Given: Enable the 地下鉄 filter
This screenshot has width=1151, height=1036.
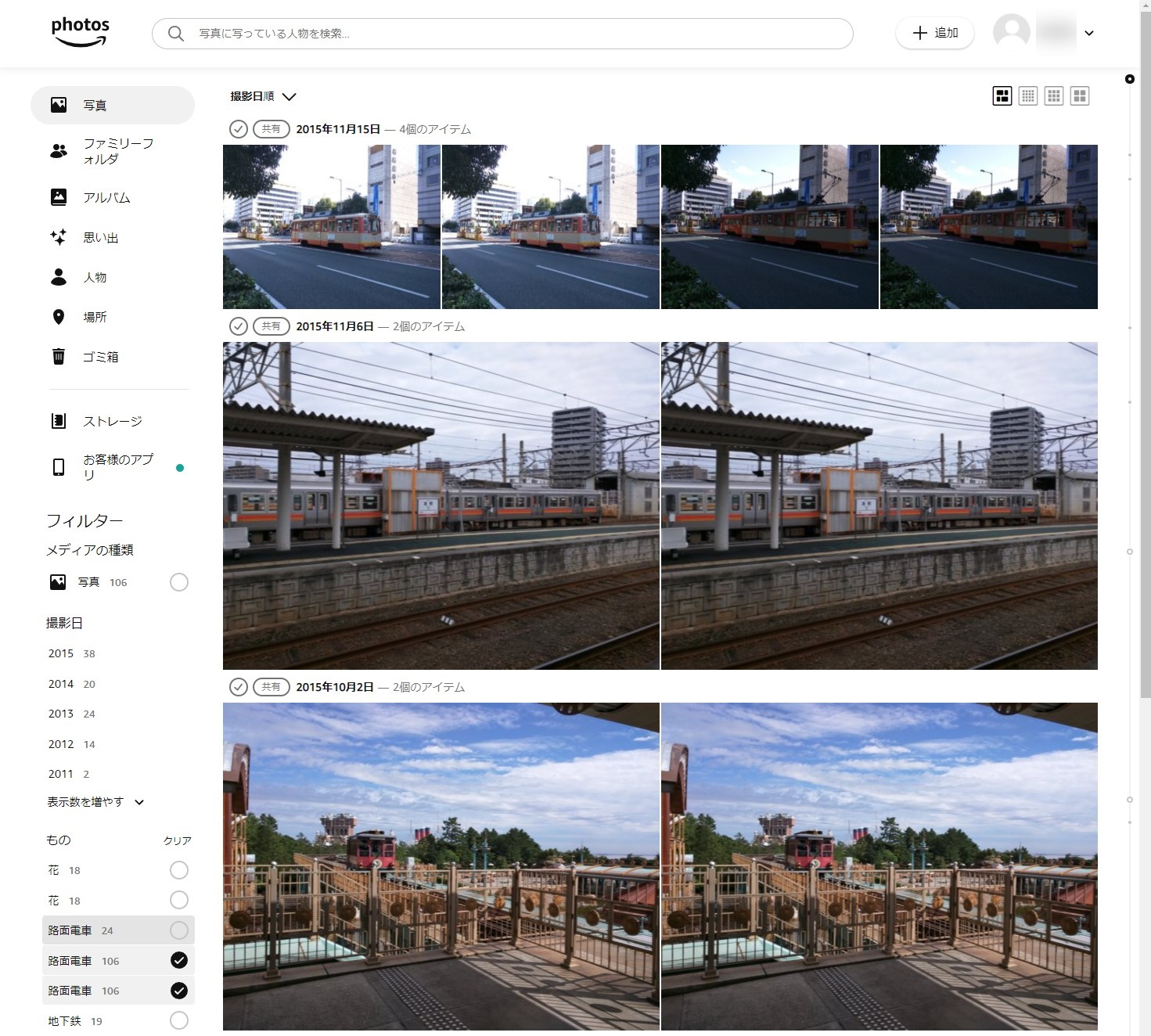Looking at the screenshot, I should [180, 1020].
